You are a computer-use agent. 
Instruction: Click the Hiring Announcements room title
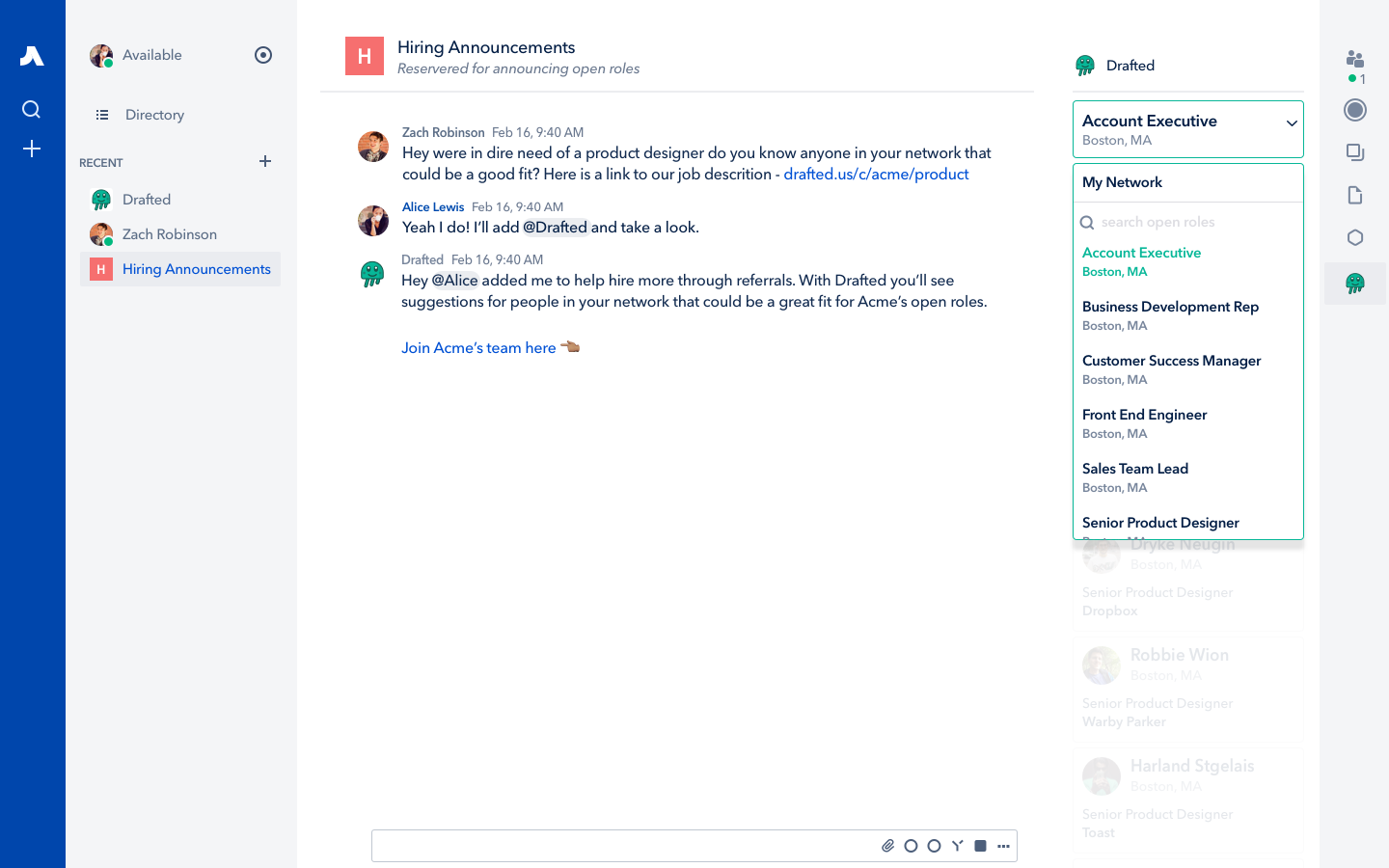click(x=486, y=47)
